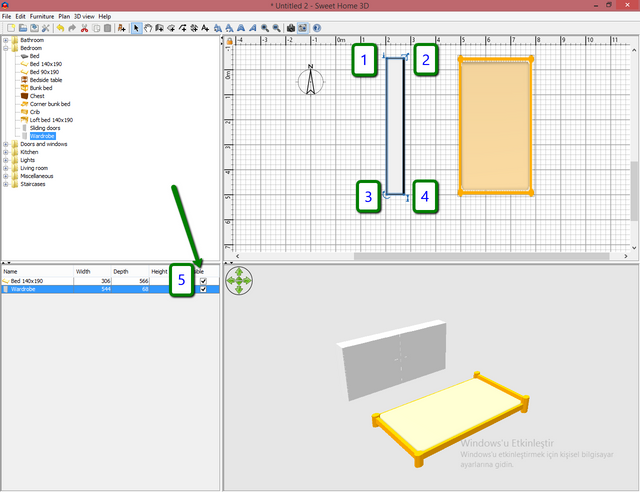Open Preferences from the toolbar

[x=46, y=28]
